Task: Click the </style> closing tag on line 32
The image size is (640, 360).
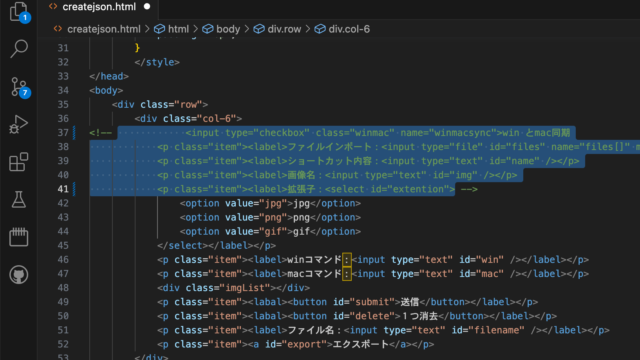Action: 157,62
